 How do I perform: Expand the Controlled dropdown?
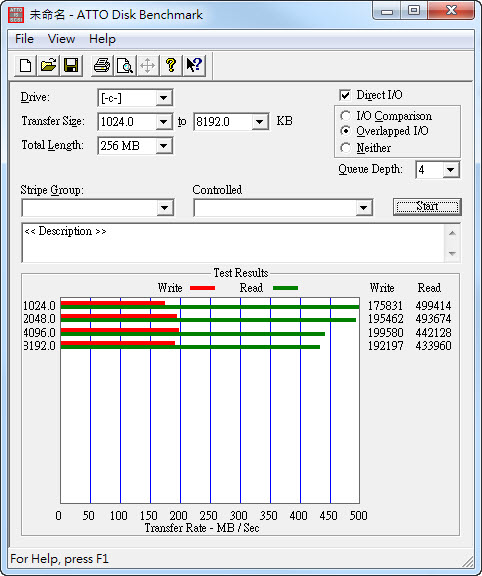pos(363,208)
